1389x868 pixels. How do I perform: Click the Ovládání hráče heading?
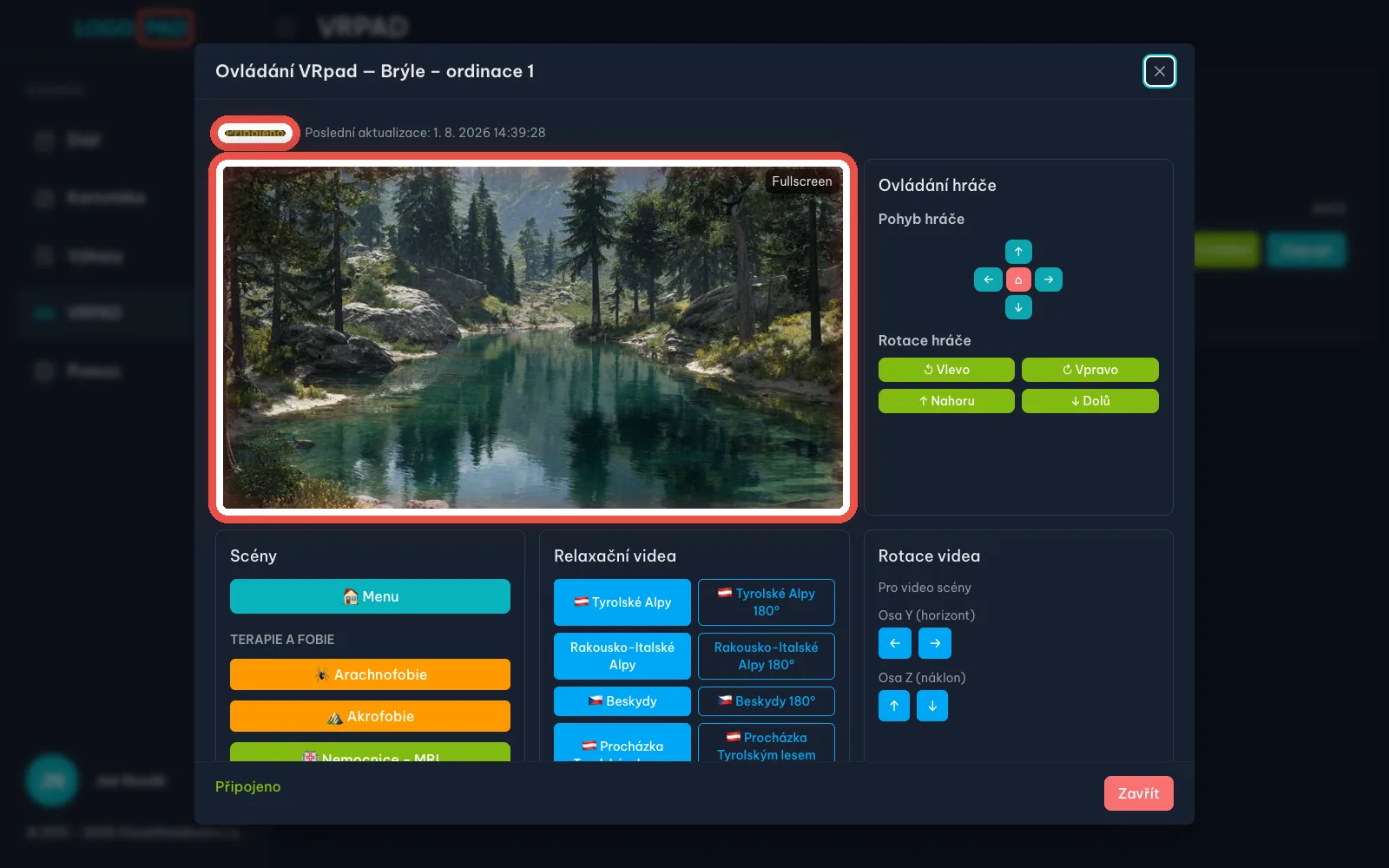[x=938, y=185]
